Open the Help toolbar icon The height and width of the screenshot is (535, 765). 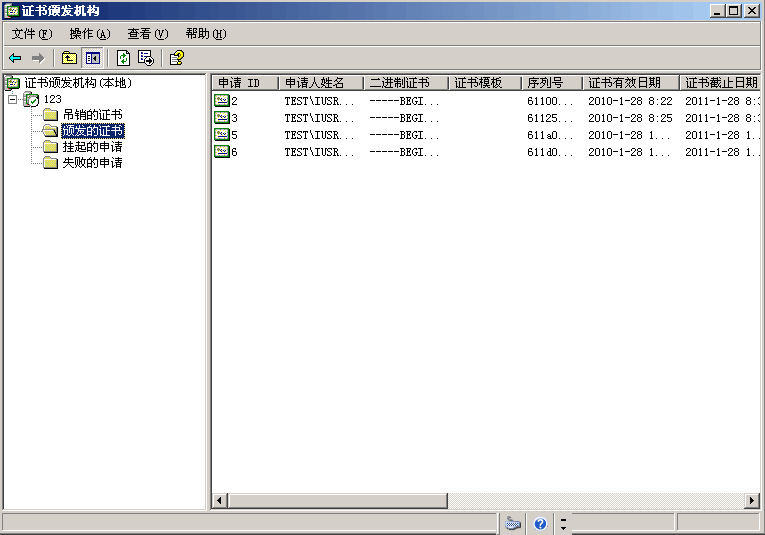[x=176, y=58]
